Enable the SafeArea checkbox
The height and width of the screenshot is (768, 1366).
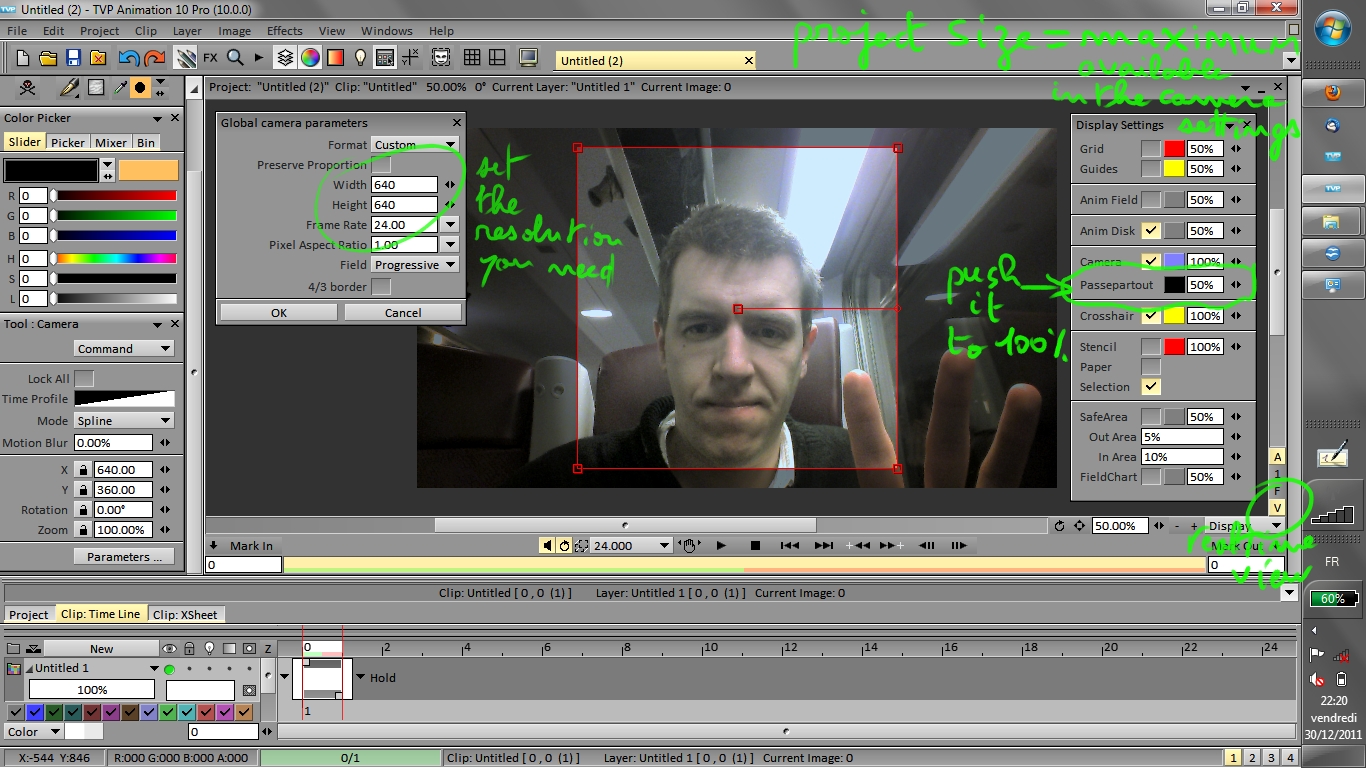point(1151,416)
